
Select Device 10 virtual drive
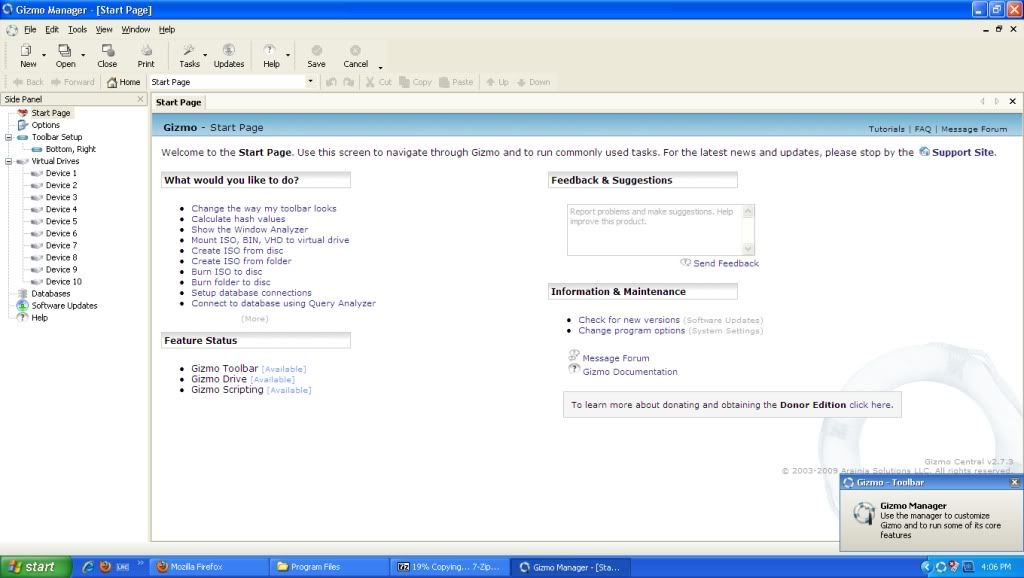click(x=63, y=281)
